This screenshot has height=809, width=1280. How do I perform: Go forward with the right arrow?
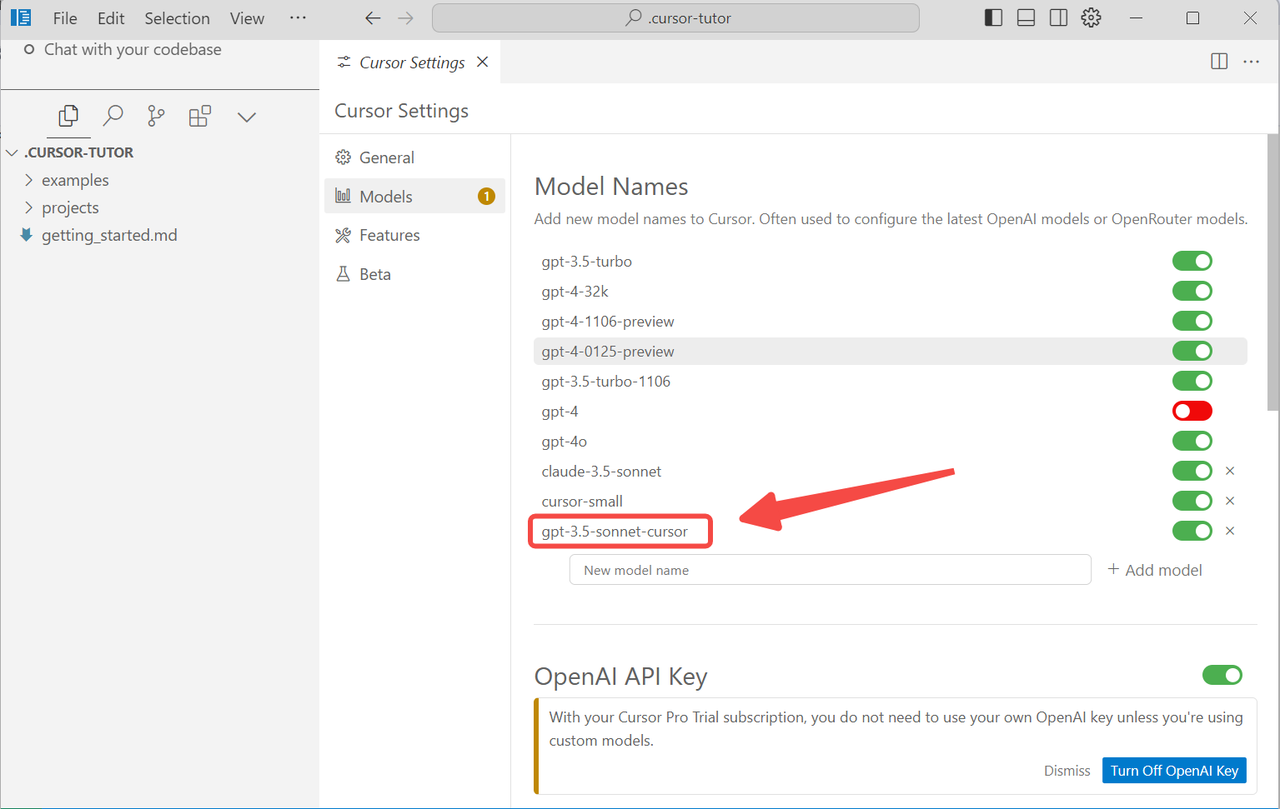(x=405, y=18)
